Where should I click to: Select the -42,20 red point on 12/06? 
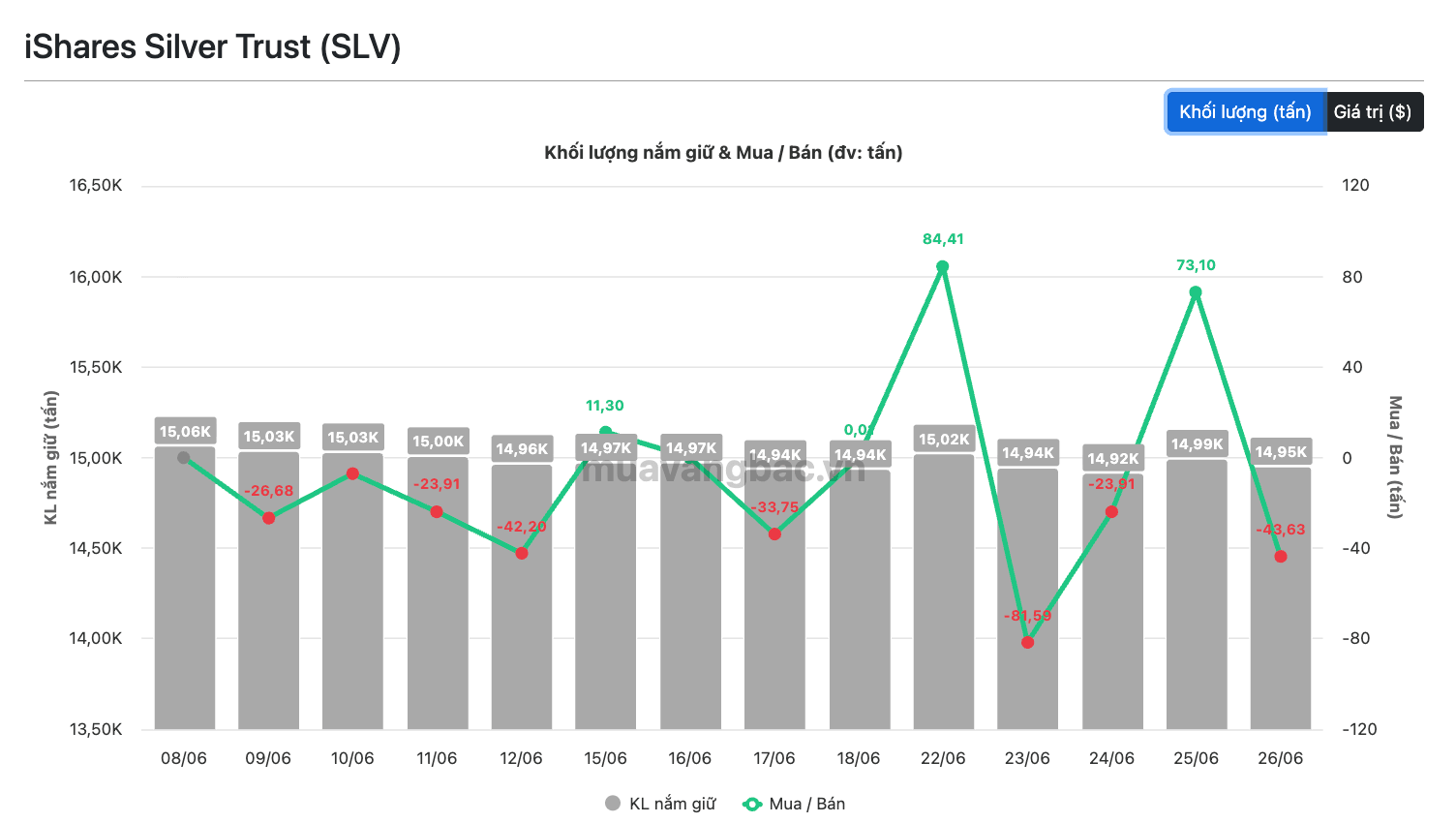click(522, 553)
